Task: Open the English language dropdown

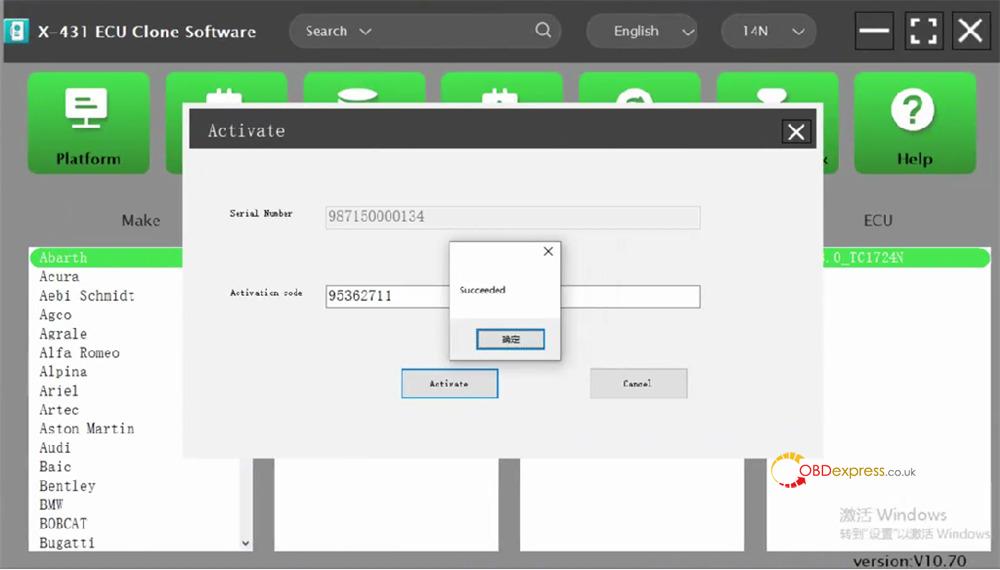Action: (x=642, y=31)
